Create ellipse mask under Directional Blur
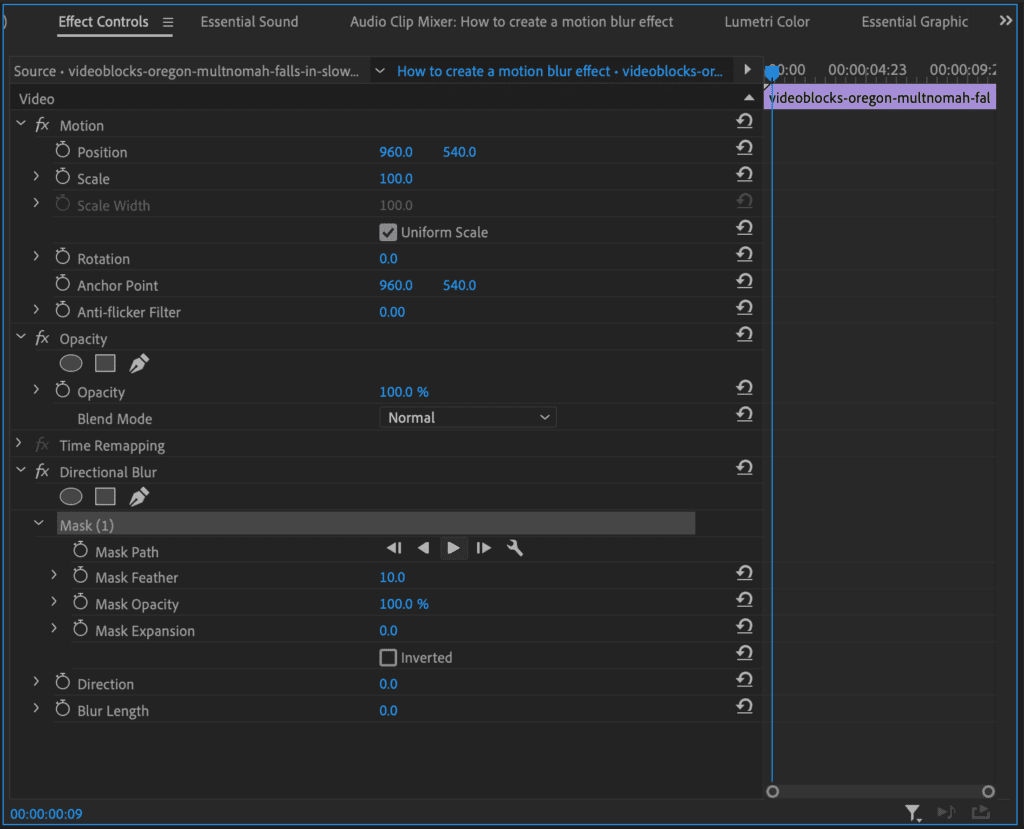 tap(71, 496)
